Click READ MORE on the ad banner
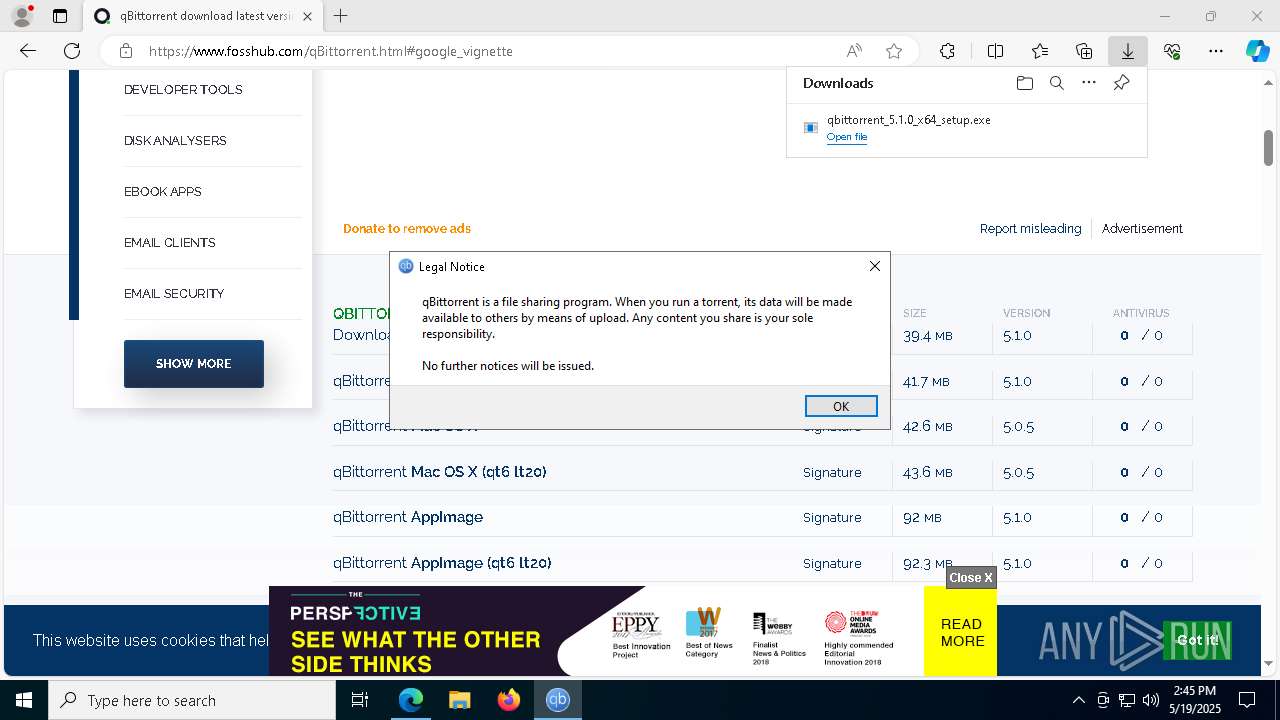The height and width of the screenshot is (720, 1280). tap(961, 632)
